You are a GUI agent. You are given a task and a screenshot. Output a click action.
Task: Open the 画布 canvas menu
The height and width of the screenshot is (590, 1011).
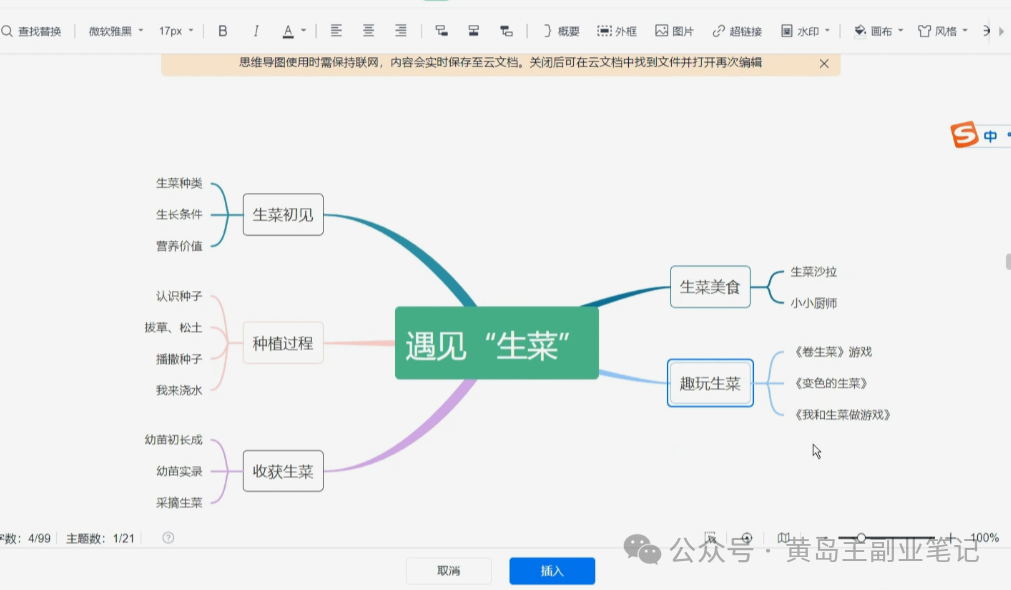[874, 30]
